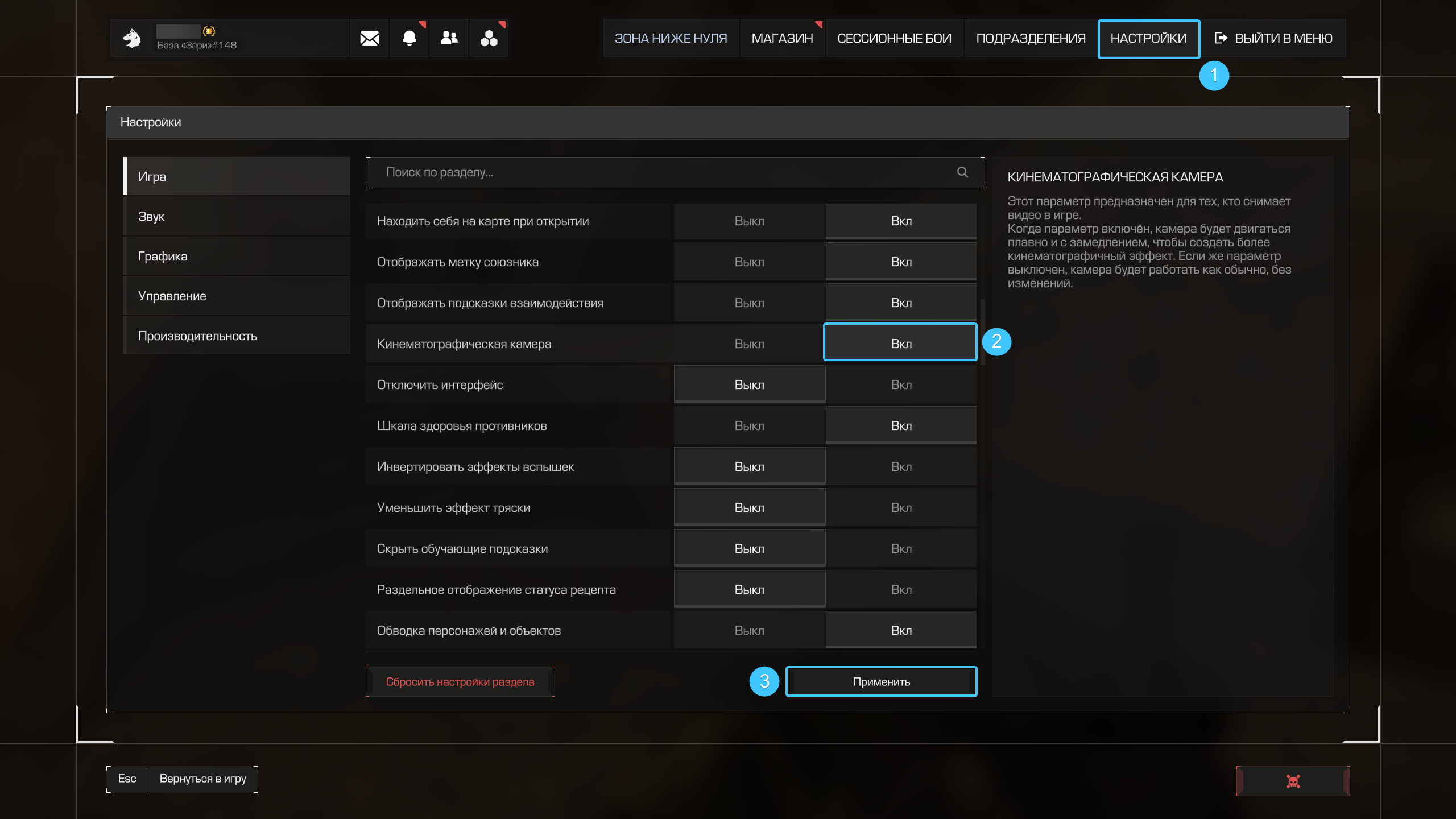The image size is (1456, 819).
Task: Set Уменьшить эффект тряски to Вкл
Action: click(x=901, y=507)
